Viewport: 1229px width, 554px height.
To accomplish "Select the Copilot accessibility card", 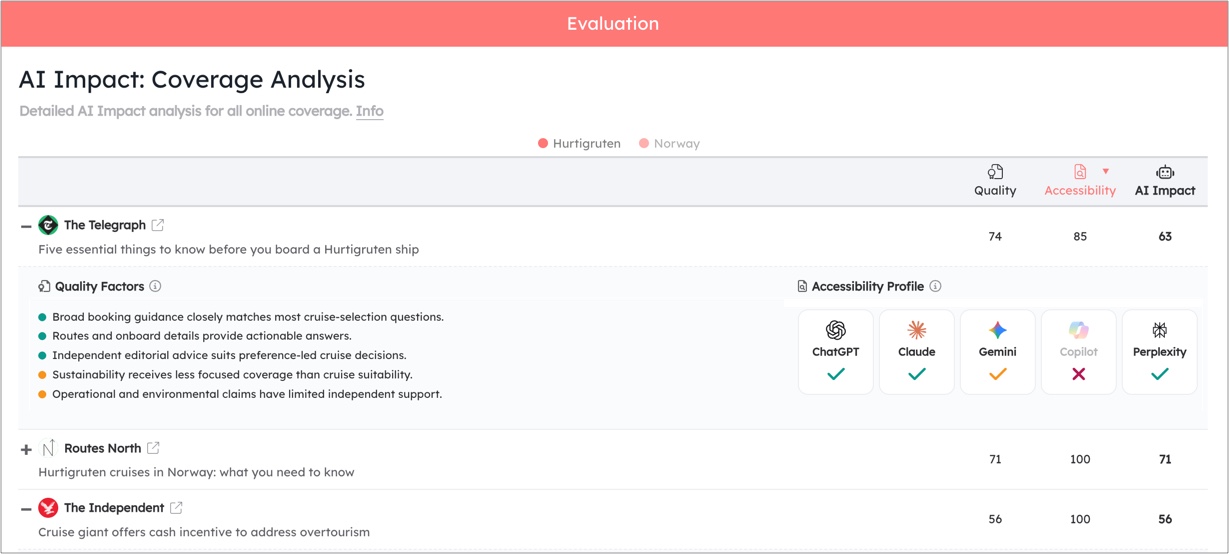I will pyautogui.click(x=1079, y=352).
